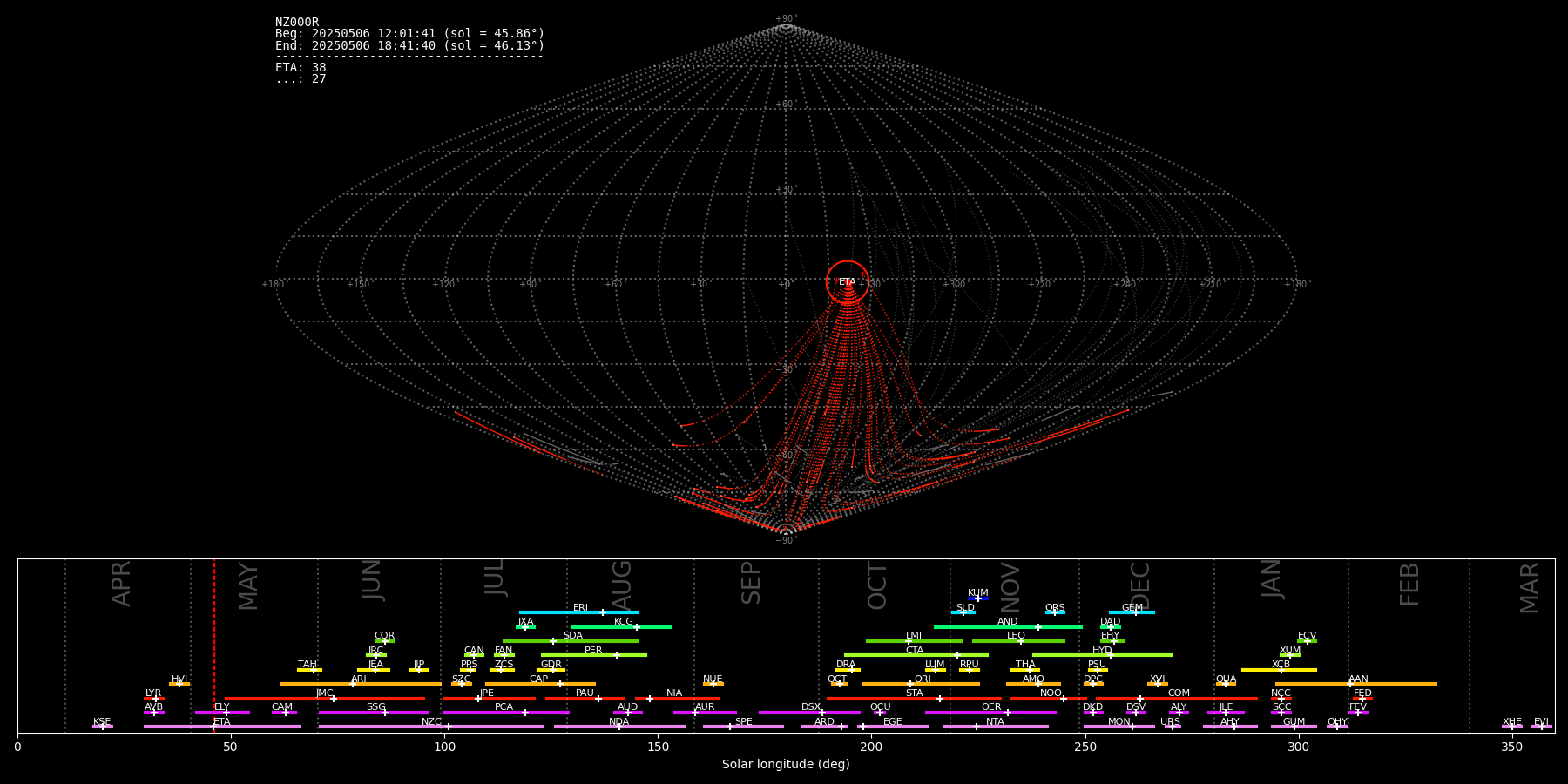Click the +270 right ascension label

pyautogui.click(x=1039, y=285)
